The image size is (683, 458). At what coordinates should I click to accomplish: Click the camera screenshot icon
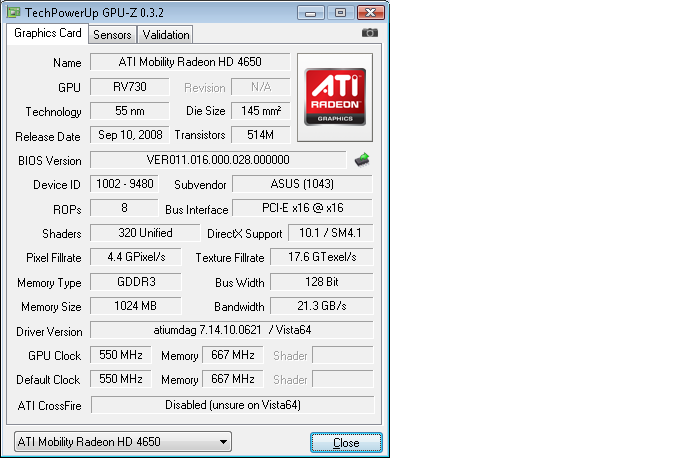click(370, 33)
